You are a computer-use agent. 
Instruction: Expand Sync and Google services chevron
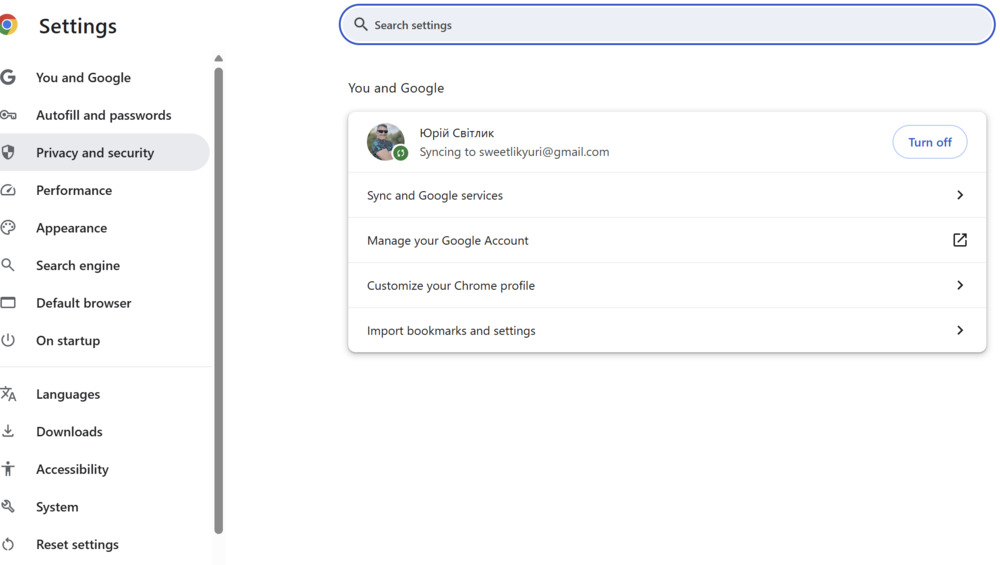pyautogui.click(x=960, y=195)
